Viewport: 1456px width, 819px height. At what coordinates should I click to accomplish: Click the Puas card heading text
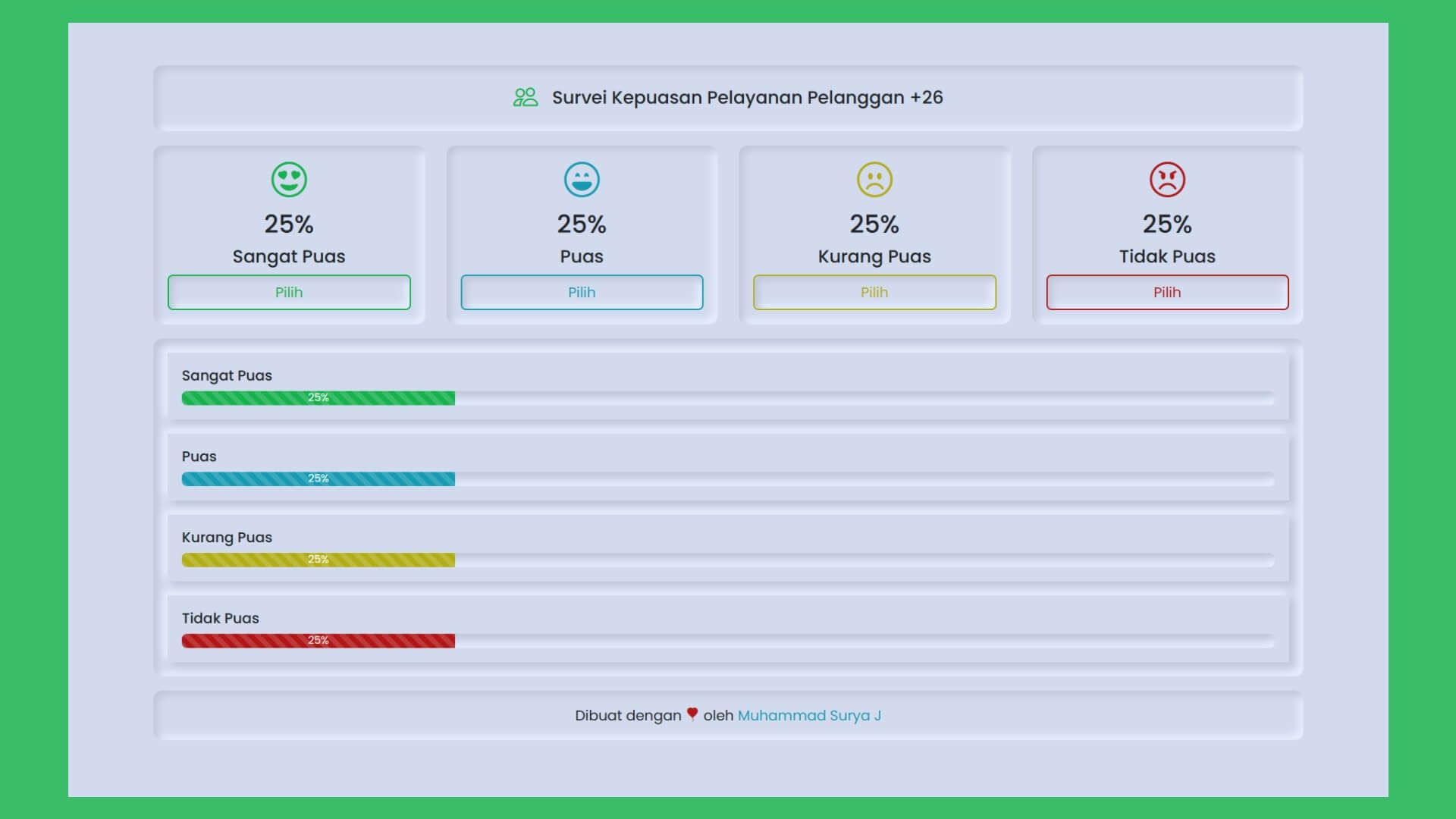coord(582,256)
